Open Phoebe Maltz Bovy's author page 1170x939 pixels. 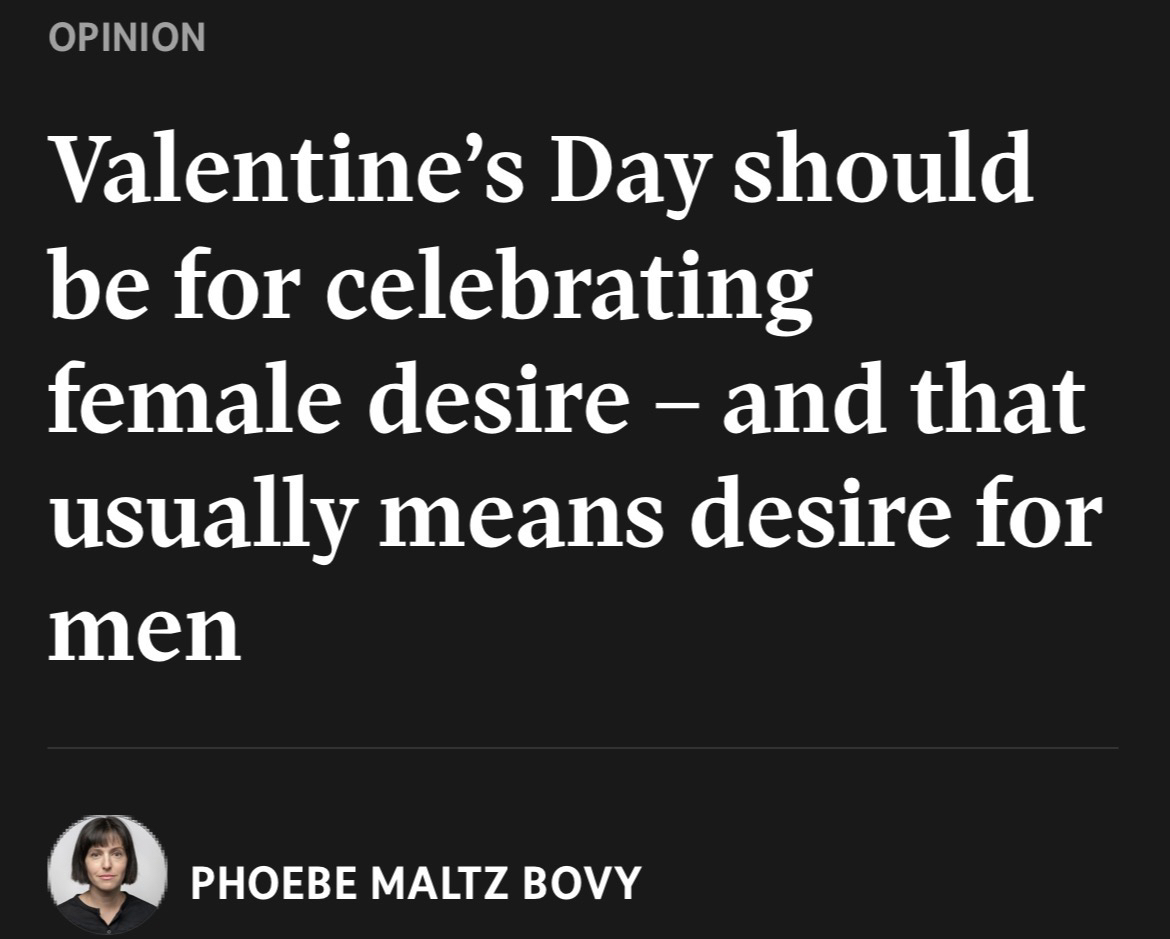pos(415,881)
